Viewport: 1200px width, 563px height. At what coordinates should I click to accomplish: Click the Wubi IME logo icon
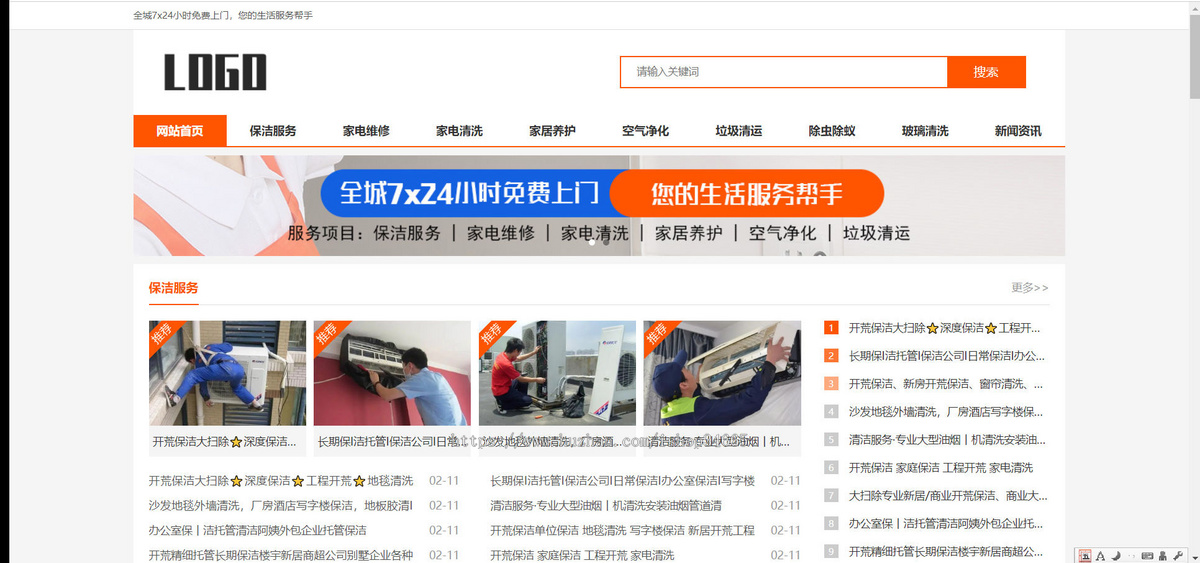[x=1085, y=556]
